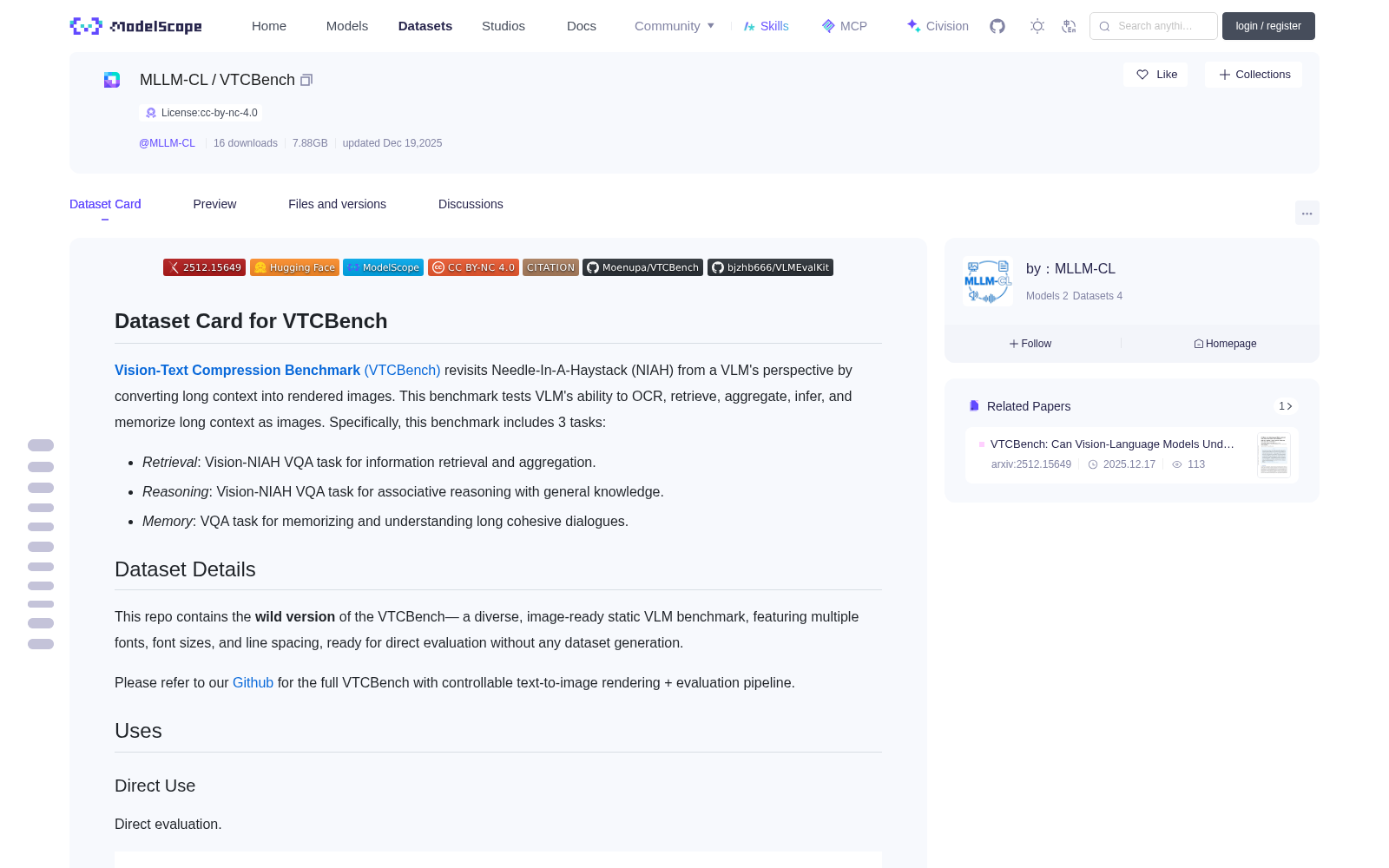Open the GitHub icon in header

coord(997,26)
